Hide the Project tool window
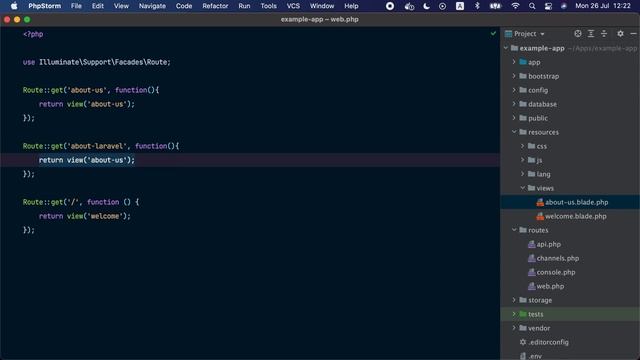This screenshot has height=360, width=640. click(633, 33)
